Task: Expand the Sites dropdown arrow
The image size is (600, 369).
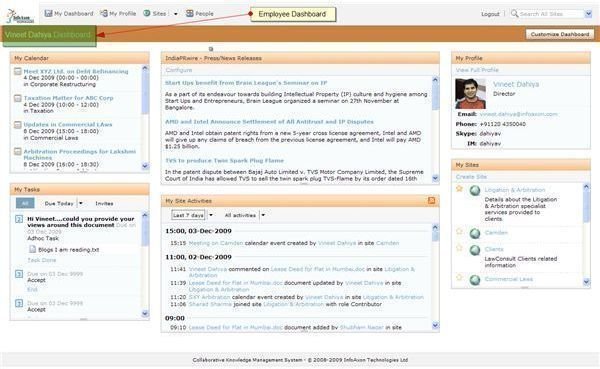Action: coord(176,14)
